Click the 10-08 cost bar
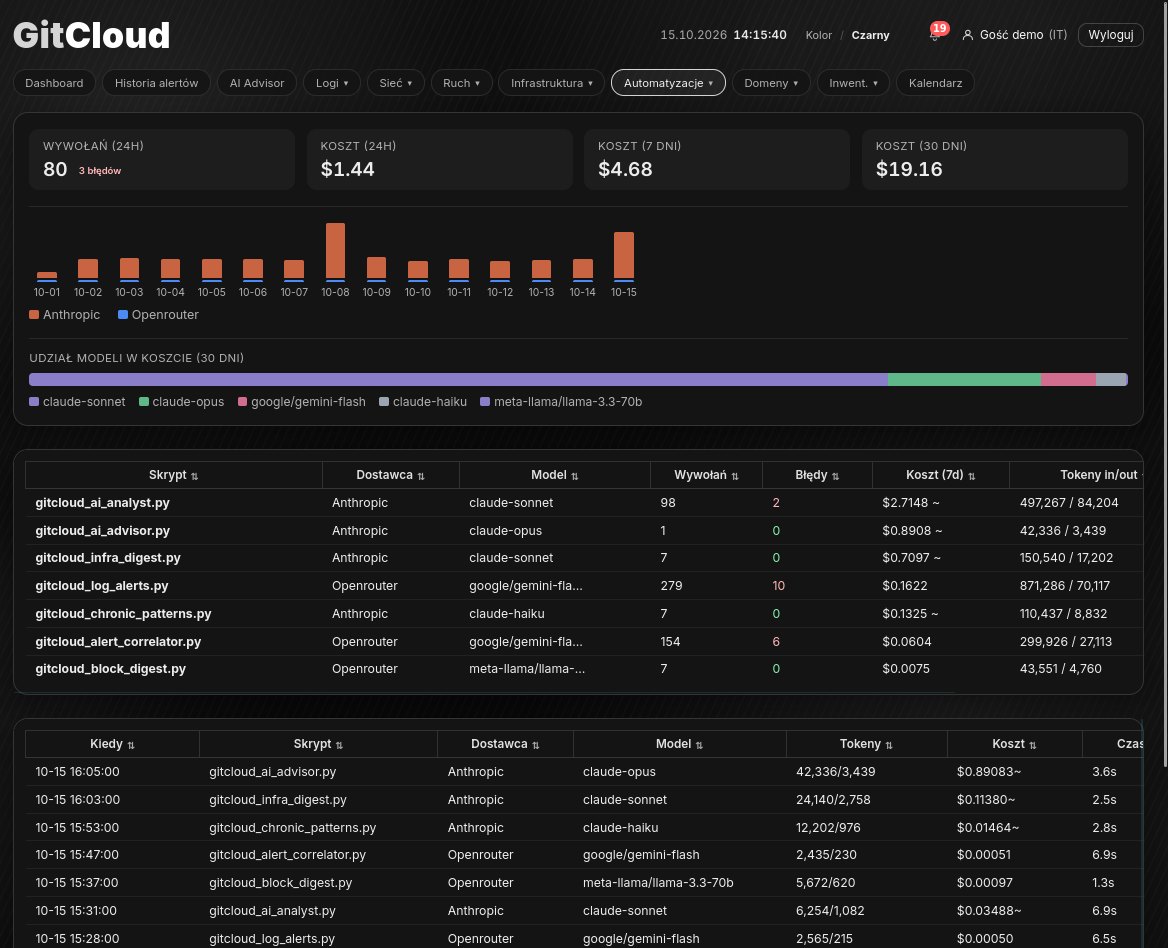1168x948 pixels. click(x=335, y=252)
